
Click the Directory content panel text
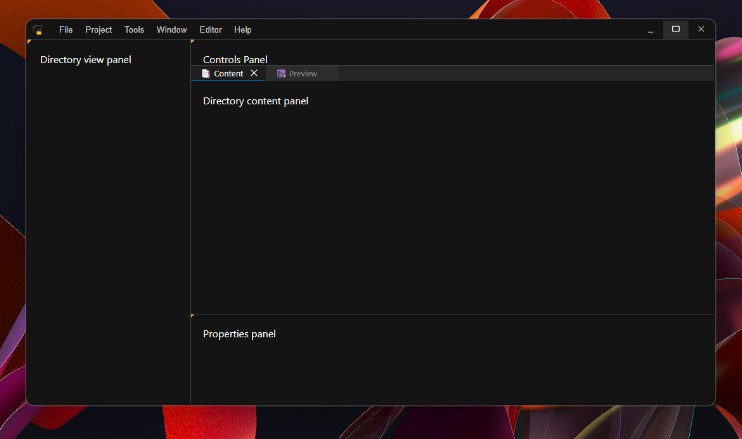255,101
